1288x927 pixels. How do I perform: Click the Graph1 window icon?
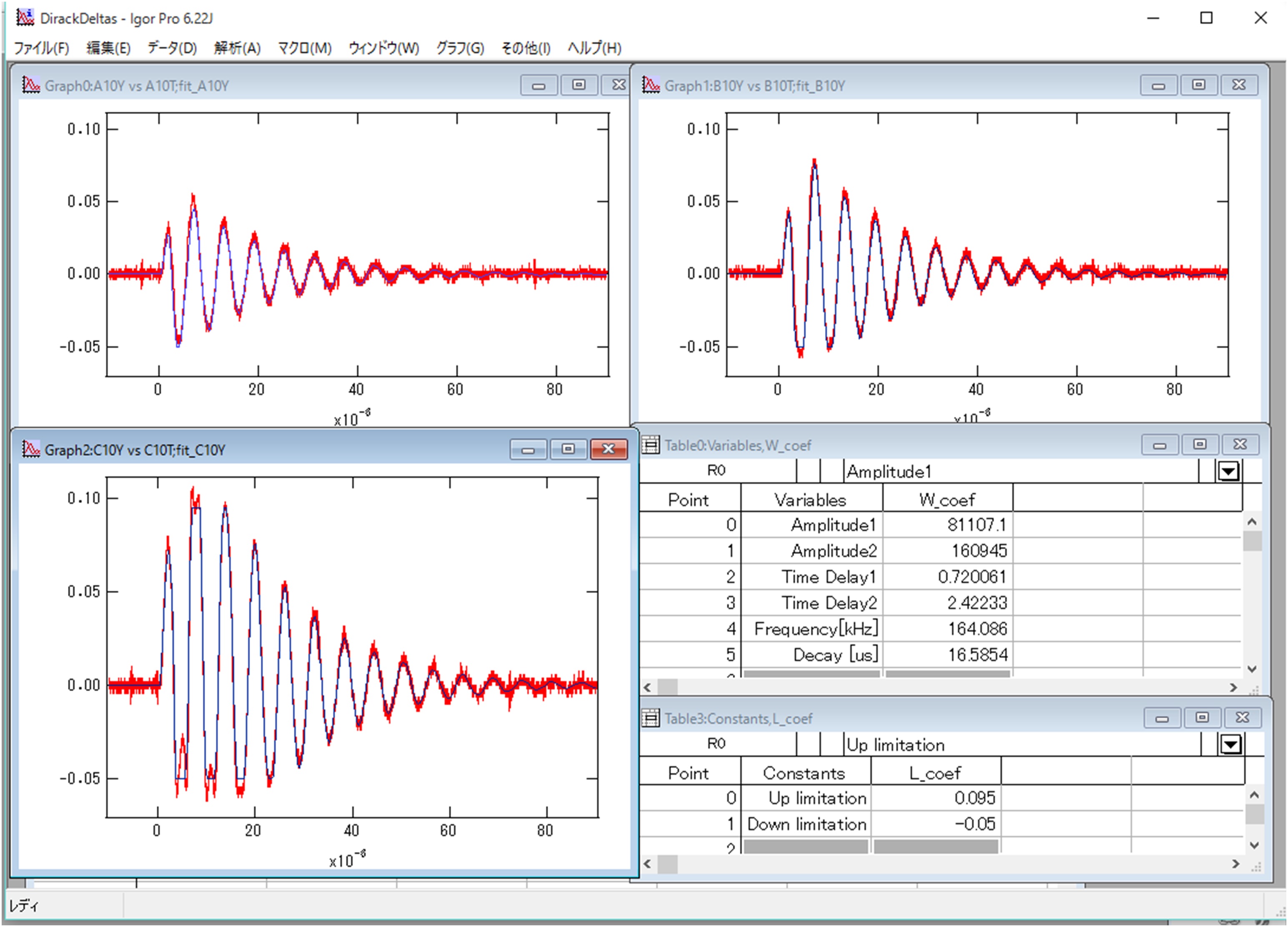651,85
